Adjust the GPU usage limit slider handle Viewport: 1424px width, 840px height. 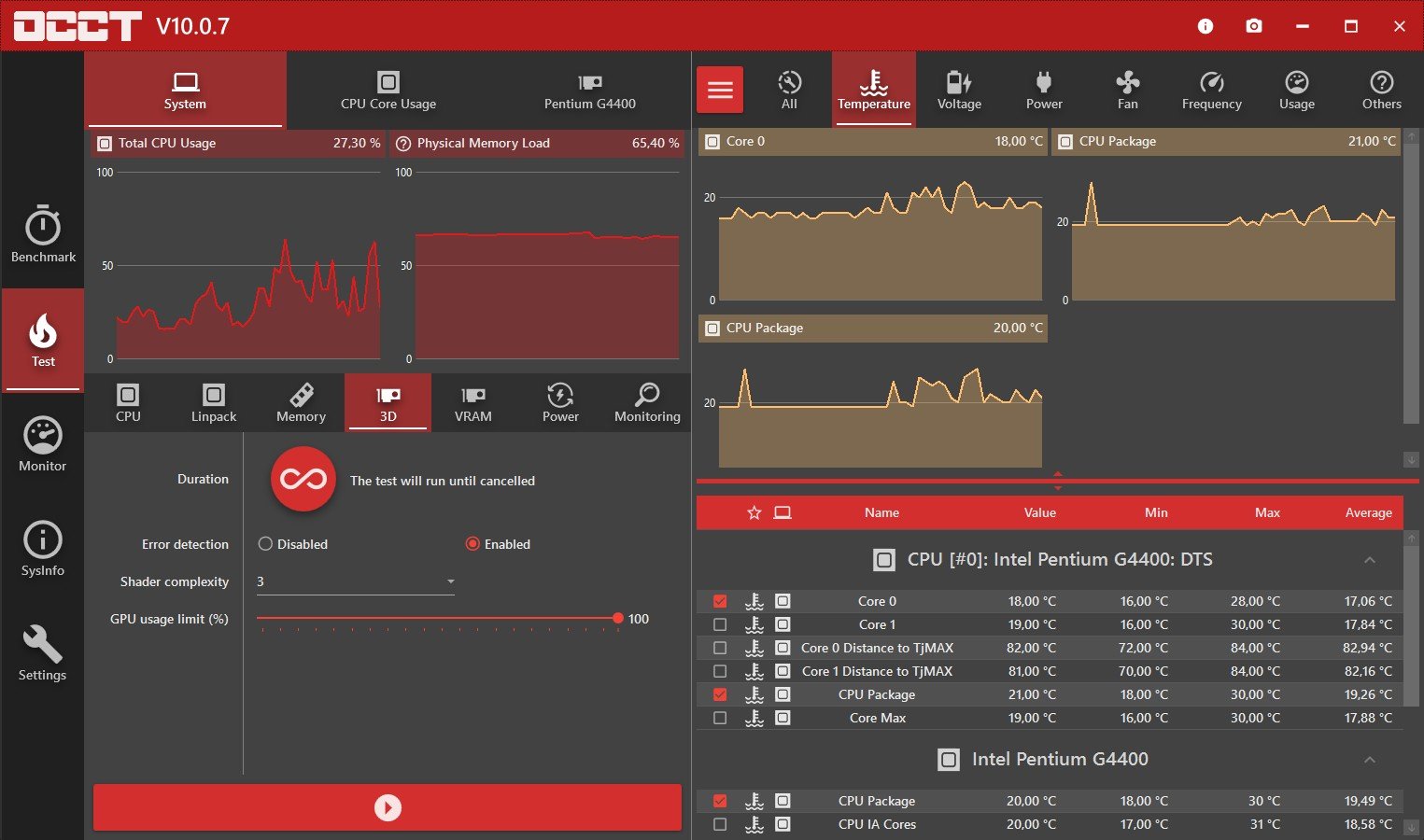click(x=618, y=618)
